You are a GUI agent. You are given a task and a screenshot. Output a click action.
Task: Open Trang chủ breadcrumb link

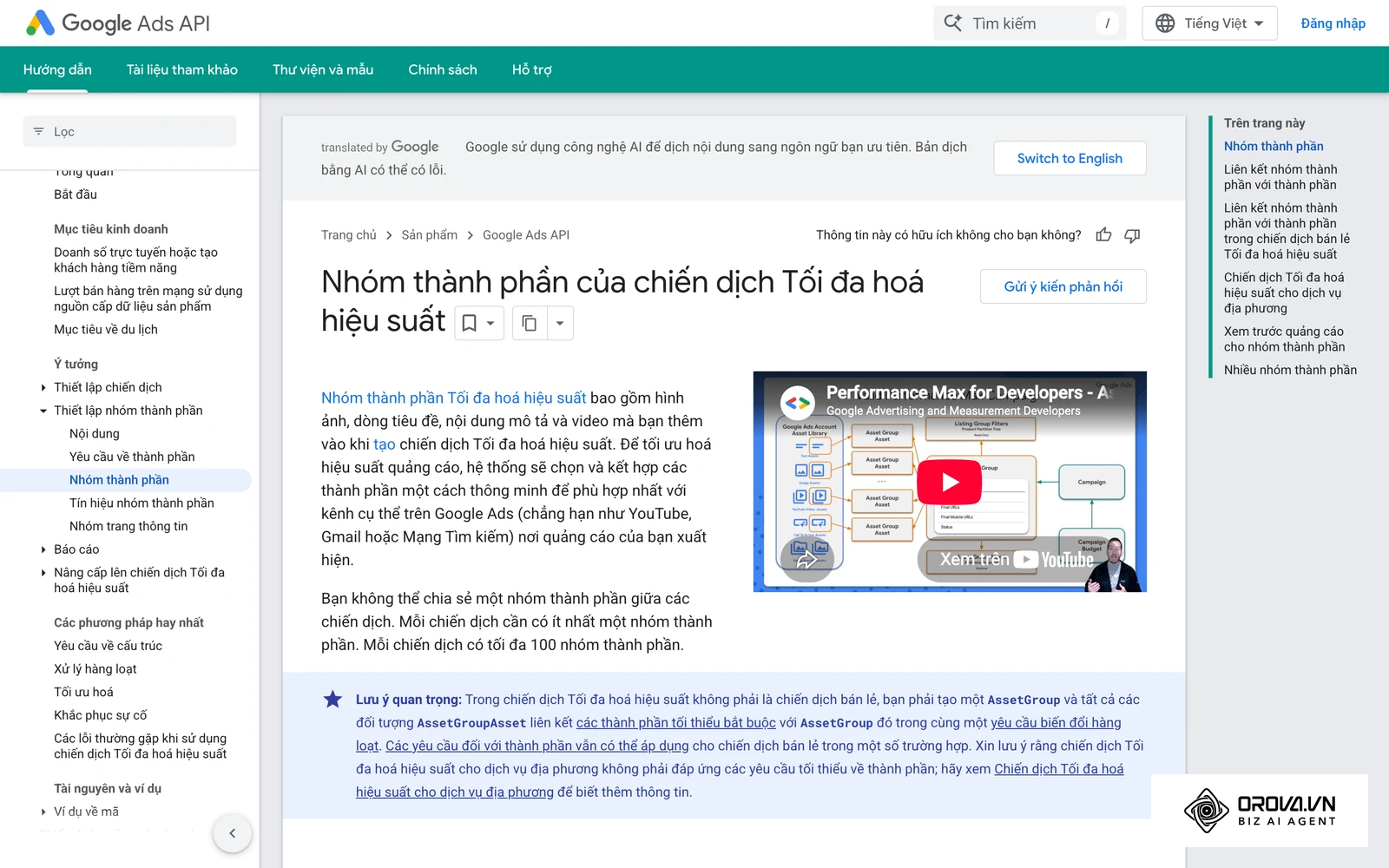click(349, 235)
